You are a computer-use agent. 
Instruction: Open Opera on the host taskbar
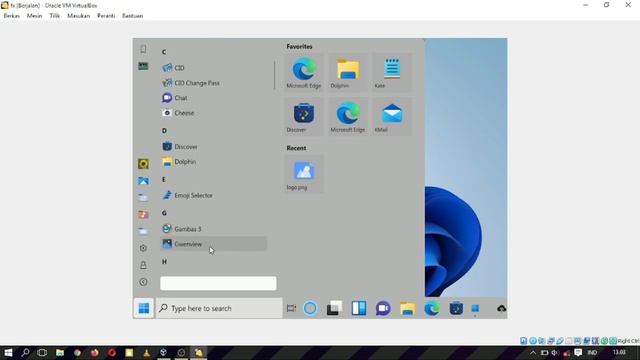click(112, 352)
